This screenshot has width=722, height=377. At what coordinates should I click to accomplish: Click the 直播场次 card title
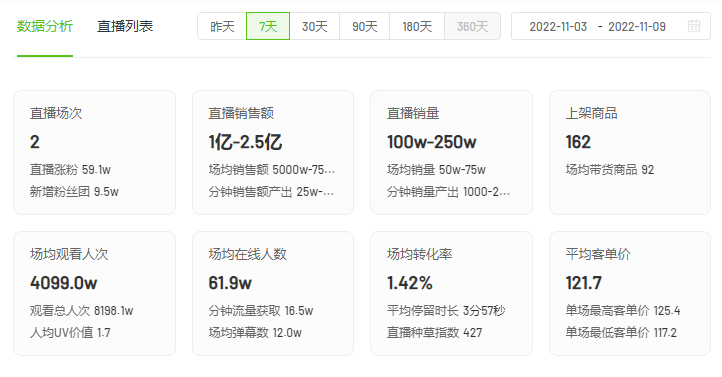point(56,113)
